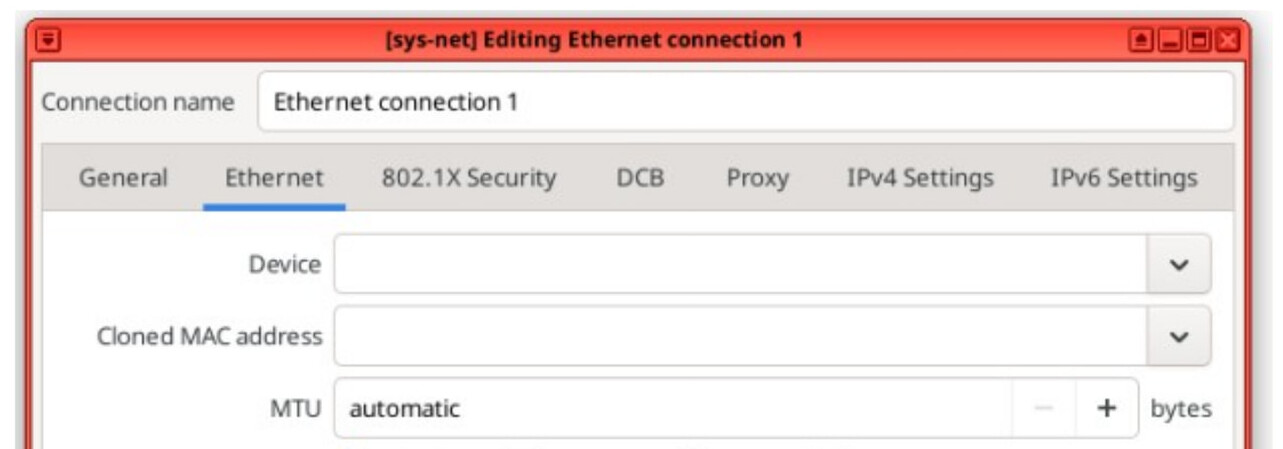Expand the Device dropdown arrow
Image resolution: width=1283 pixels, height=449 pixels.
point(1179,264)
